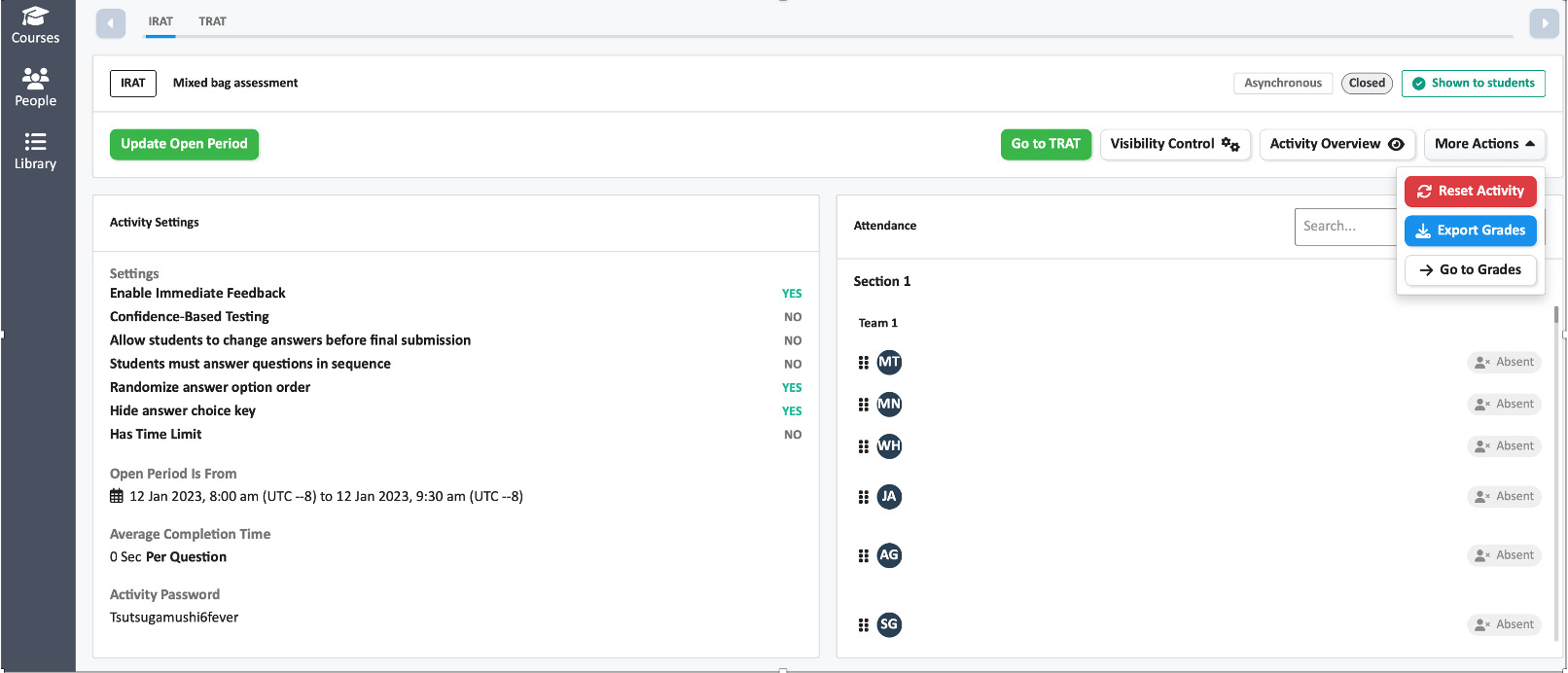Click the Go to TRAT button

(1046, 144)
